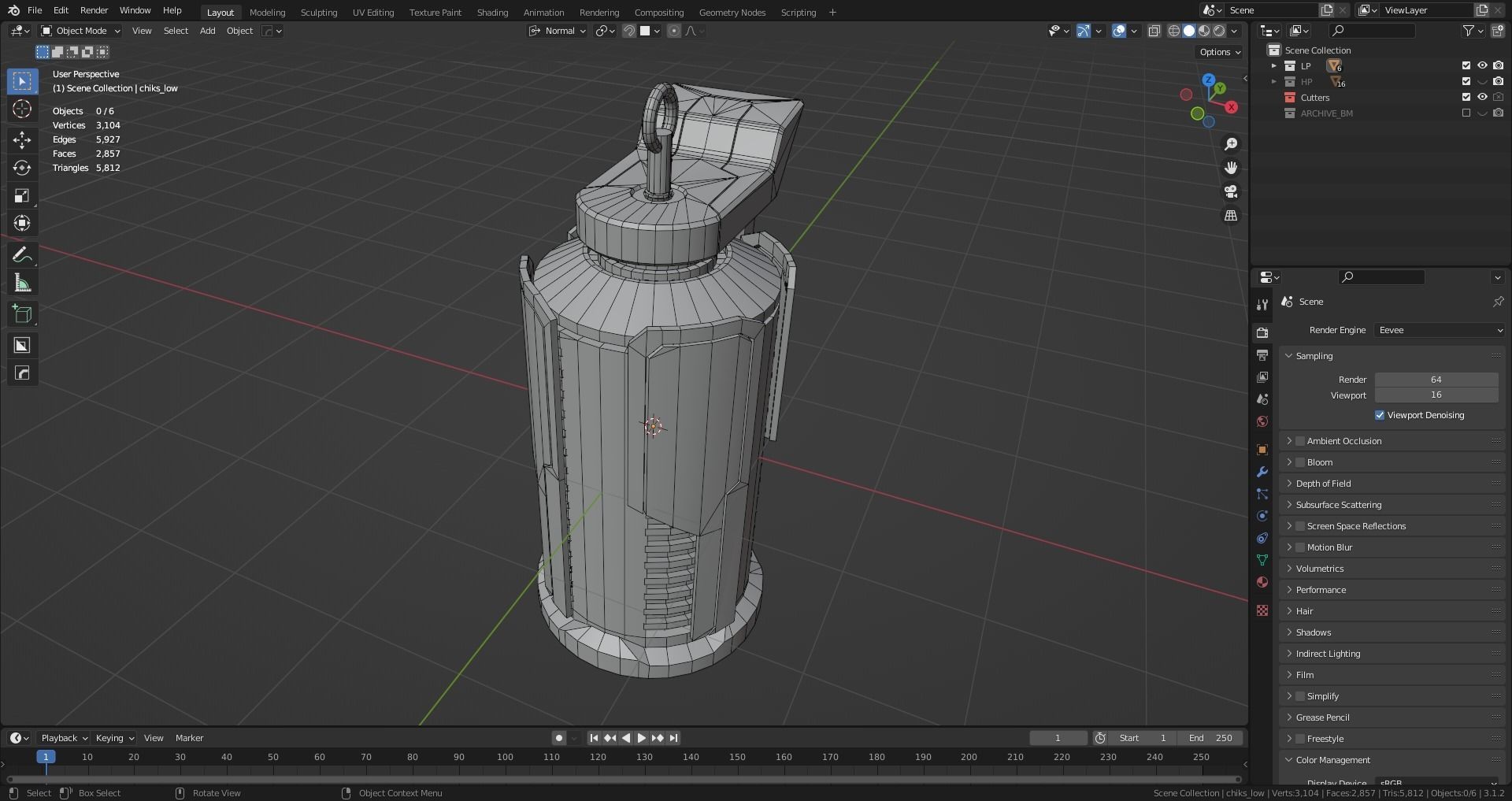This screenshot has width=1512, height=801.
Task: Open the Object Data properties tab
Action: pyautogui.click(x=1262, y=560)
